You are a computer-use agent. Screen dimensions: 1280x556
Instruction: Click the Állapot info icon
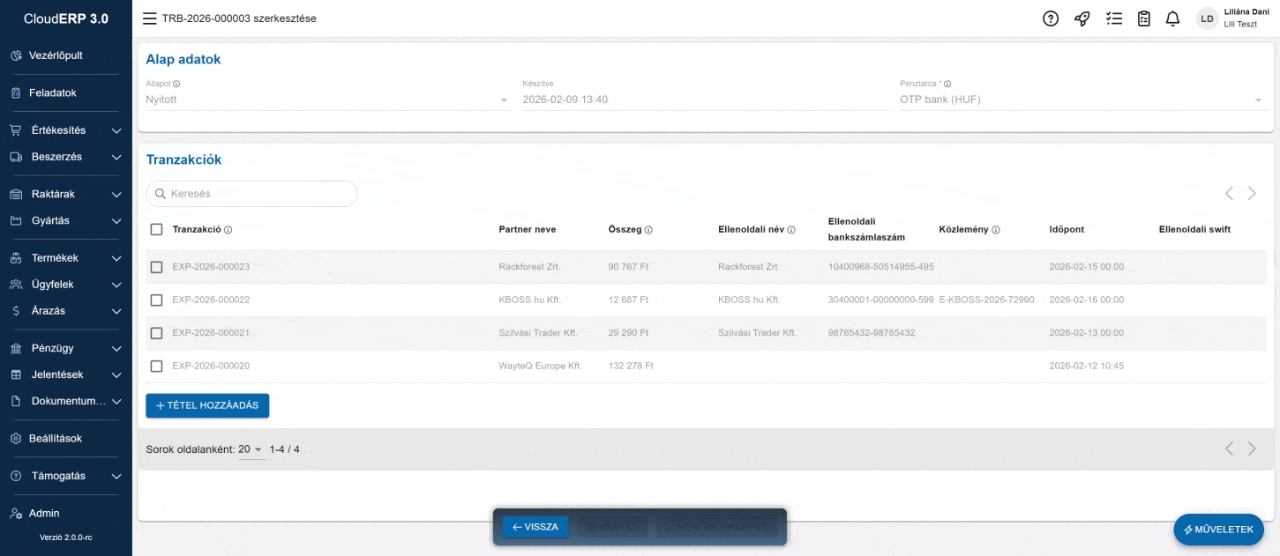coord(177,84)
